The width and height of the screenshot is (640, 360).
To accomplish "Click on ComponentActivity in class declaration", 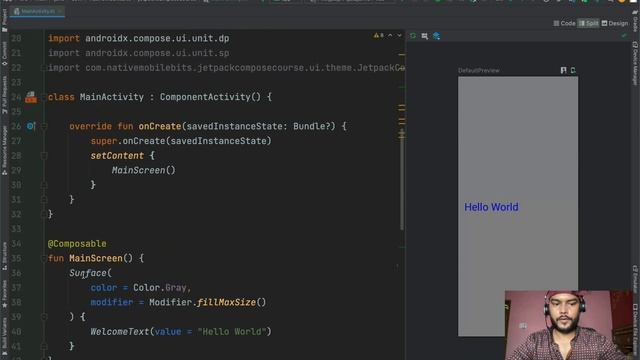I will (x=204, y=97).
